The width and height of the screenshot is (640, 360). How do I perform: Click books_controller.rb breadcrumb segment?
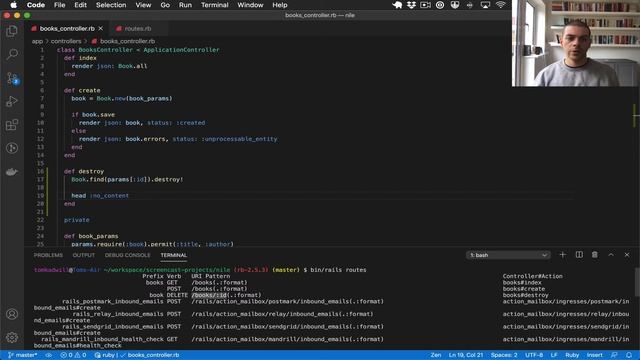[123, 41]
